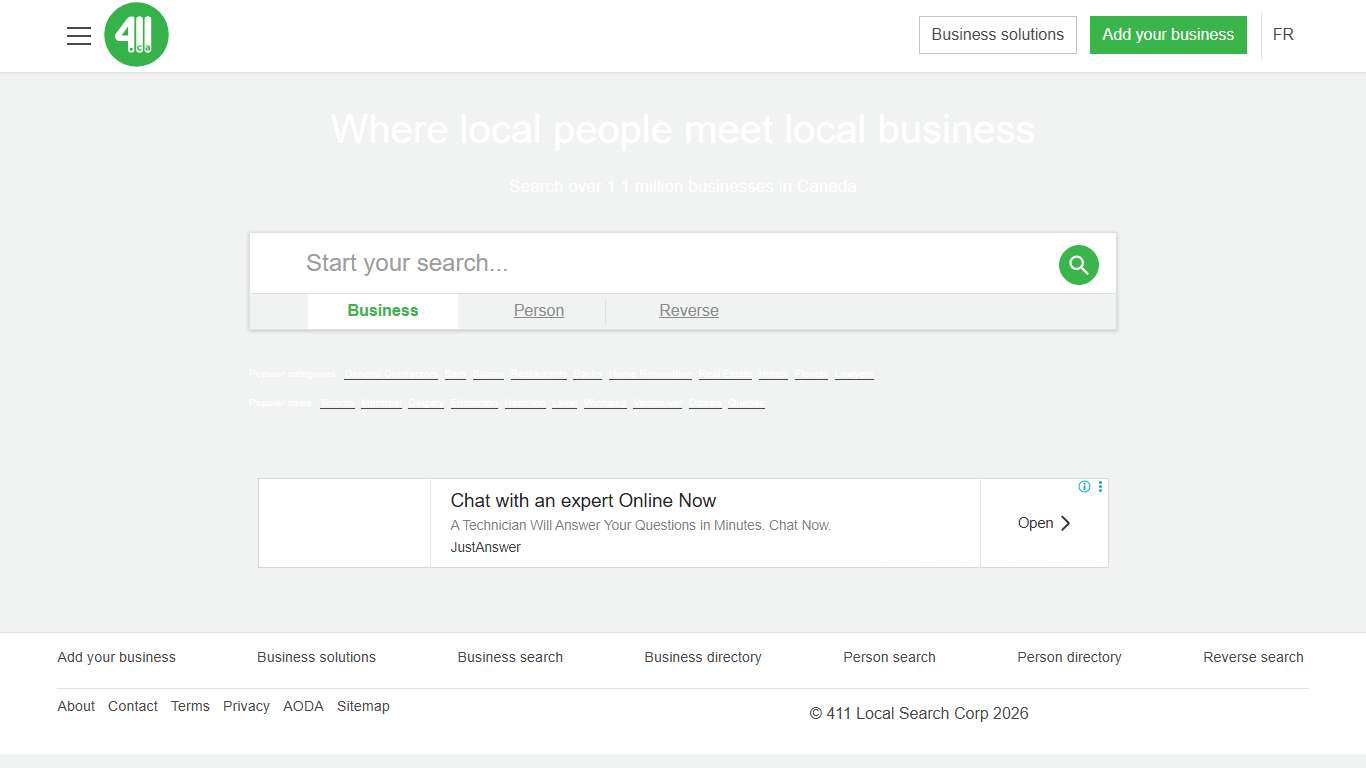Open Business solutions
Screen dimensions: 1366x768
click(x=997, y=34)
